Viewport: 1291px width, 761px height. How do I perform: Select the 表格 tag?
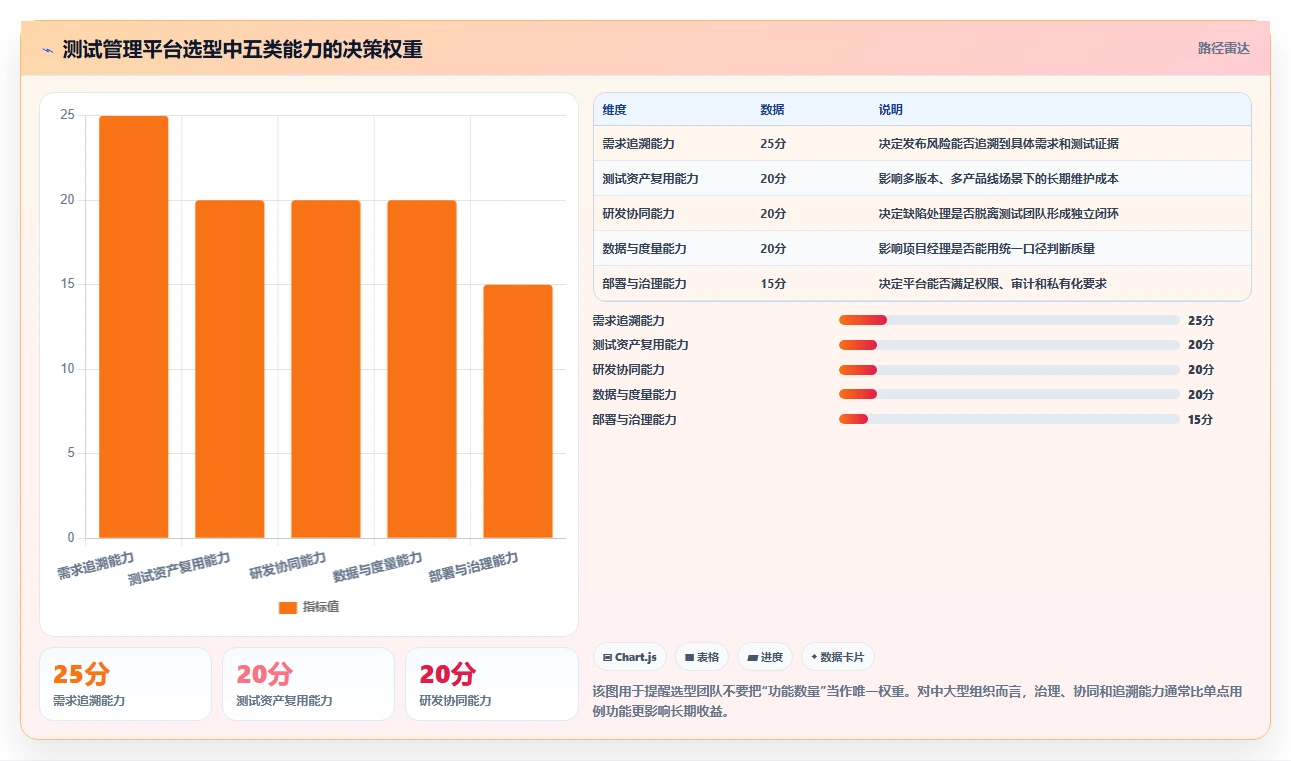pos(702,657)
